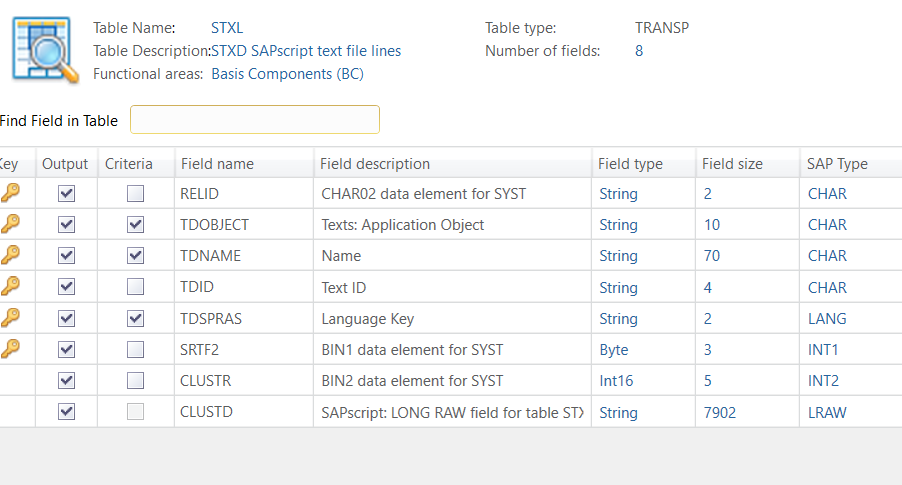Uncheck Output checkbox for RELID

click(67, 194)
